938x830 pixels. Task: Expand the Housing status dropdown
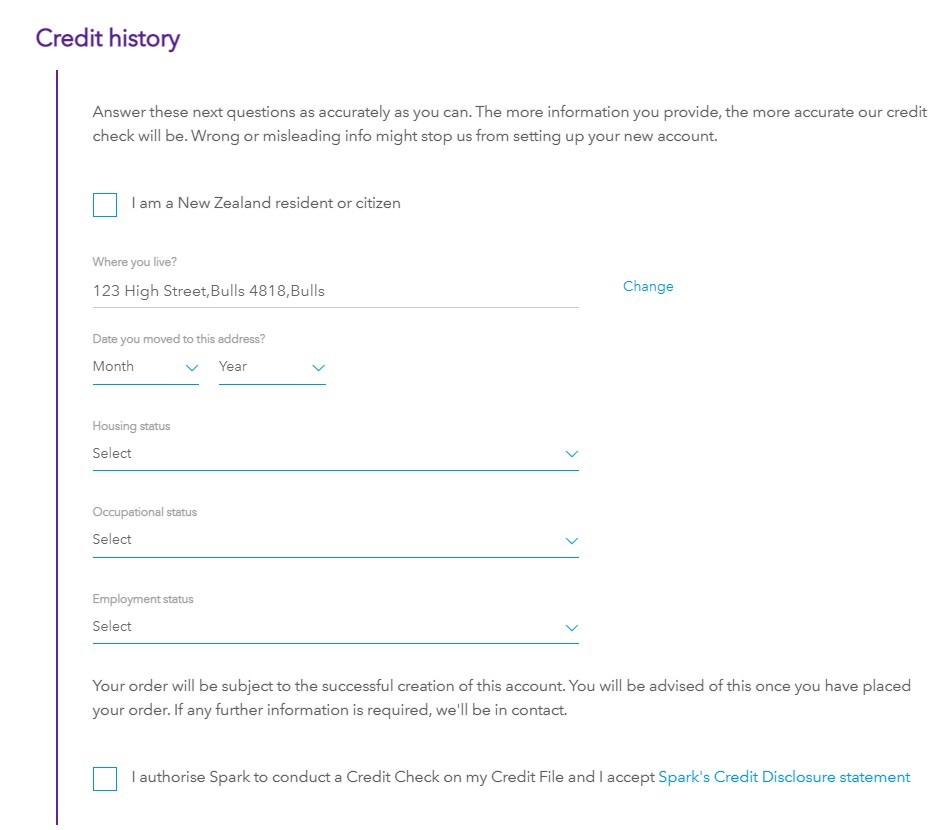tap(335, 454)
